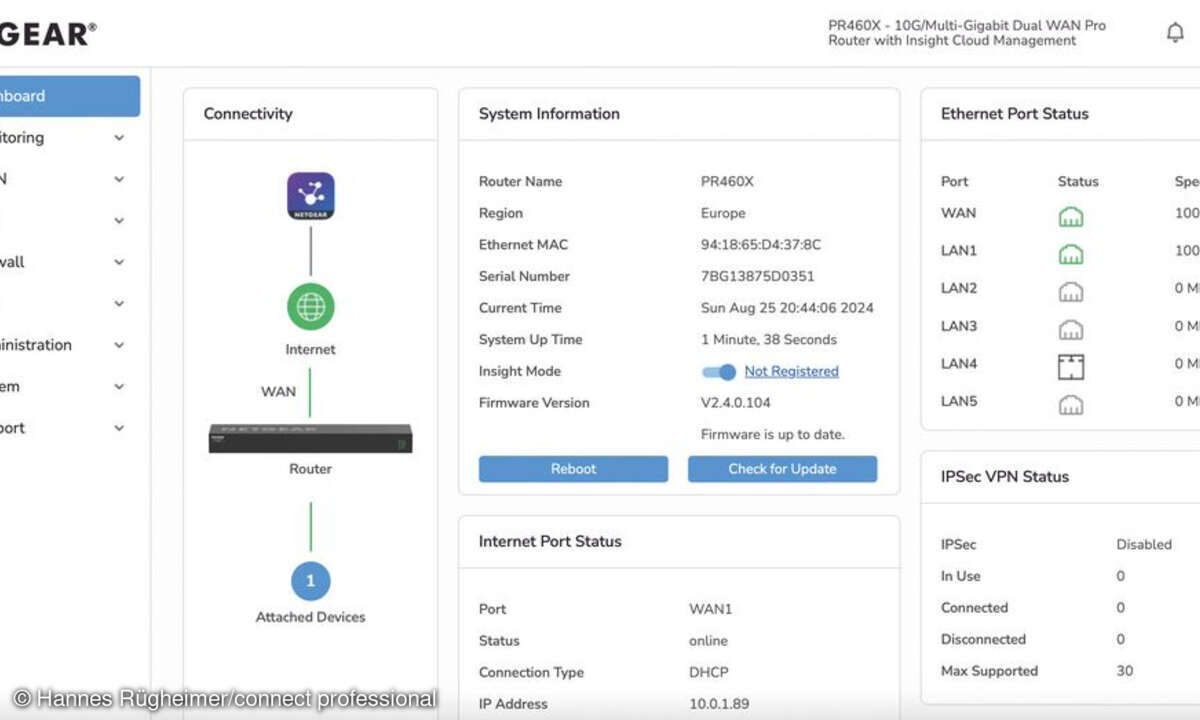Click the router device image

tap(310, 439)
